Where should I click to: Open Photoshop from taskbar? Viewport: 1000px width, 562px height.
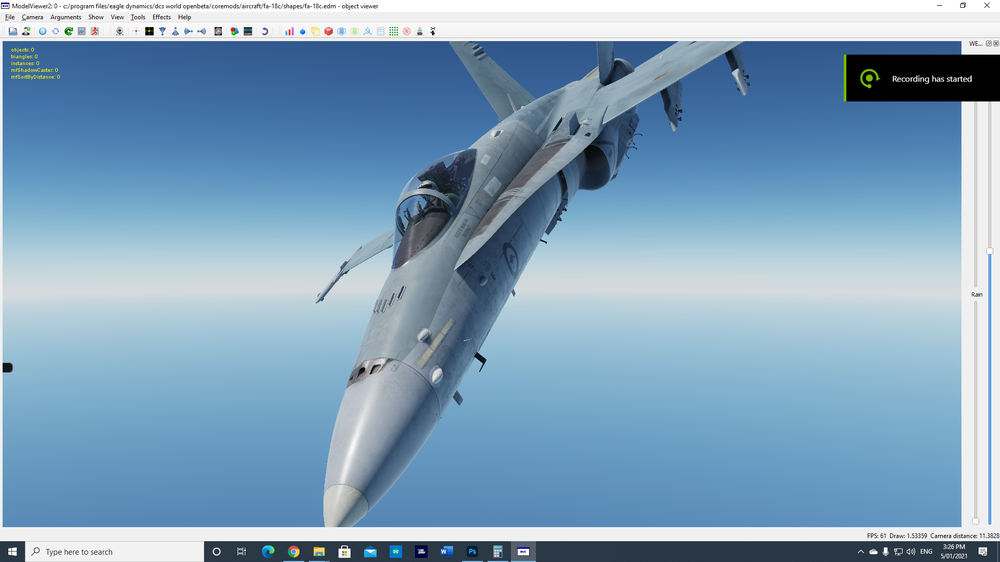point(472,552)
